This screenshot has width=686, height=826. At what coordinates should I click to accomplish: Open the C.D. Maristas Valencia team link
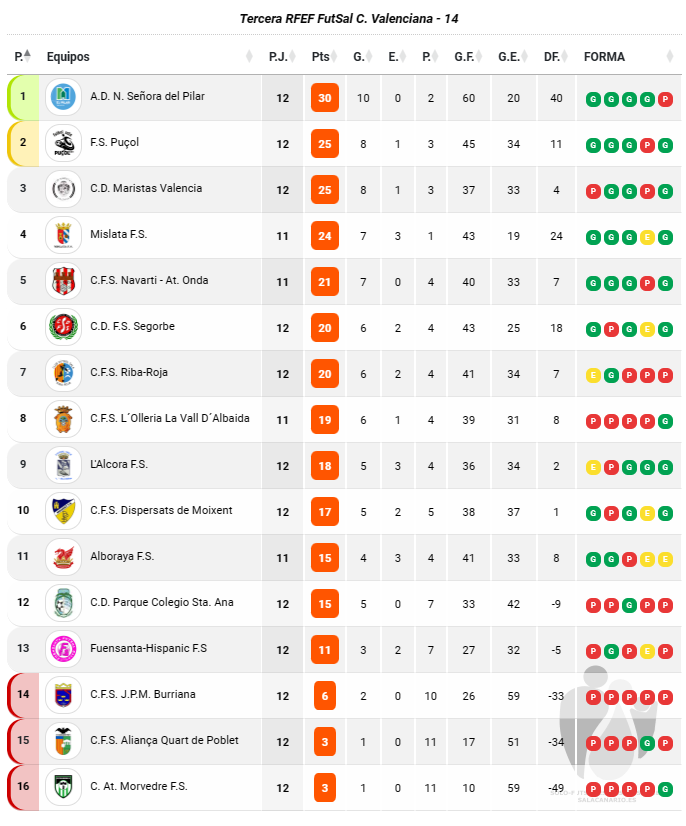(x=146, y=188)
